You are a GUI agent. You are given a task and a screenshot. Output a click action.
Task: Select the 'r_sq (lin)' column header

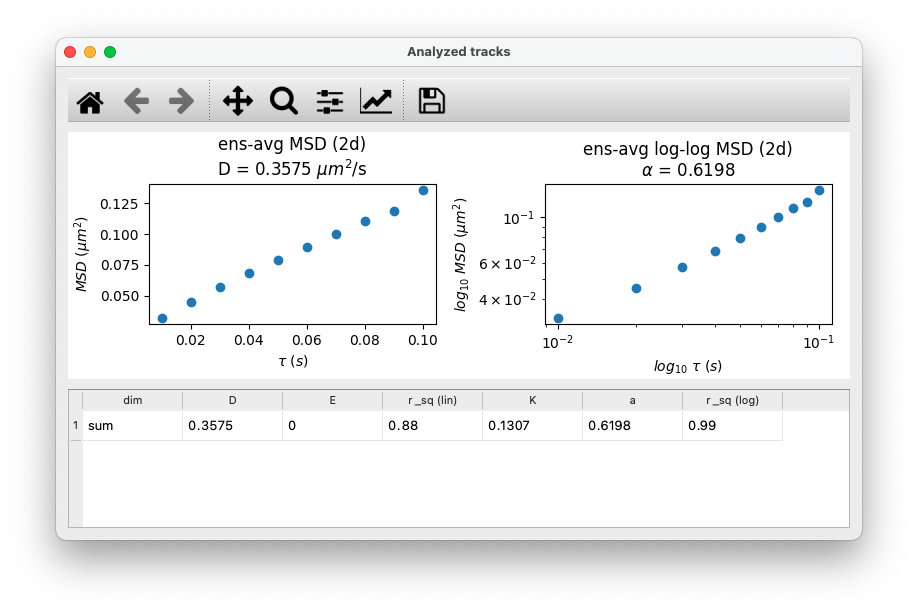433,400
